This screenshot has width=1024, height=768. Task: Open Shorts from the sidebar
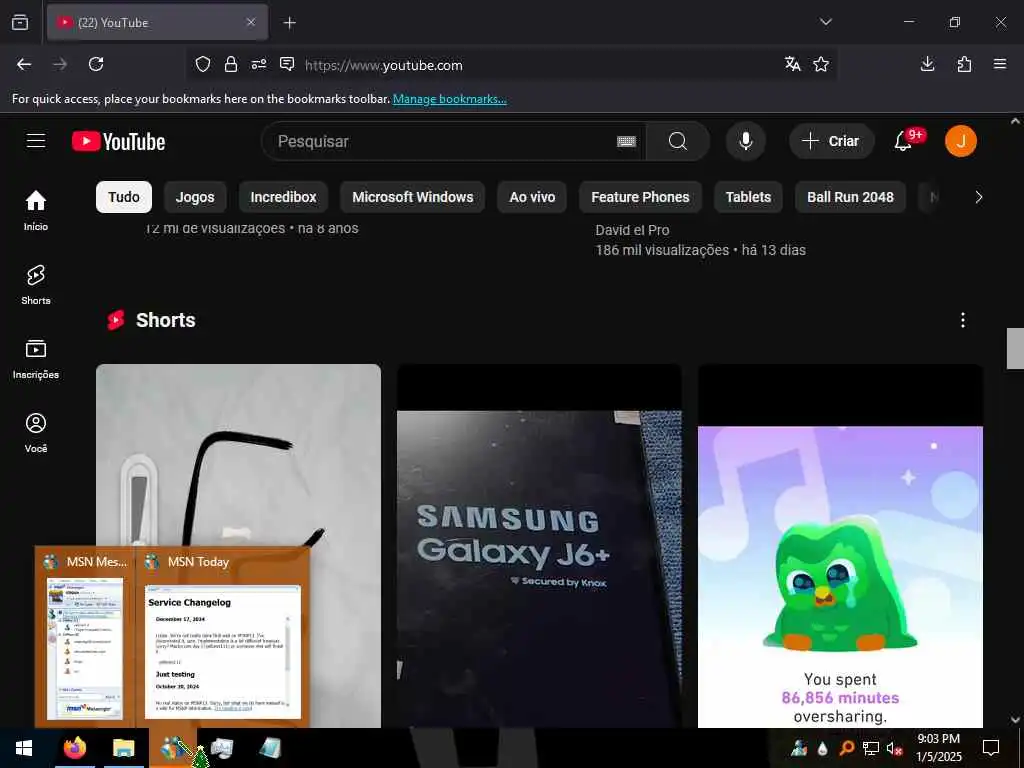coord(36,285)
